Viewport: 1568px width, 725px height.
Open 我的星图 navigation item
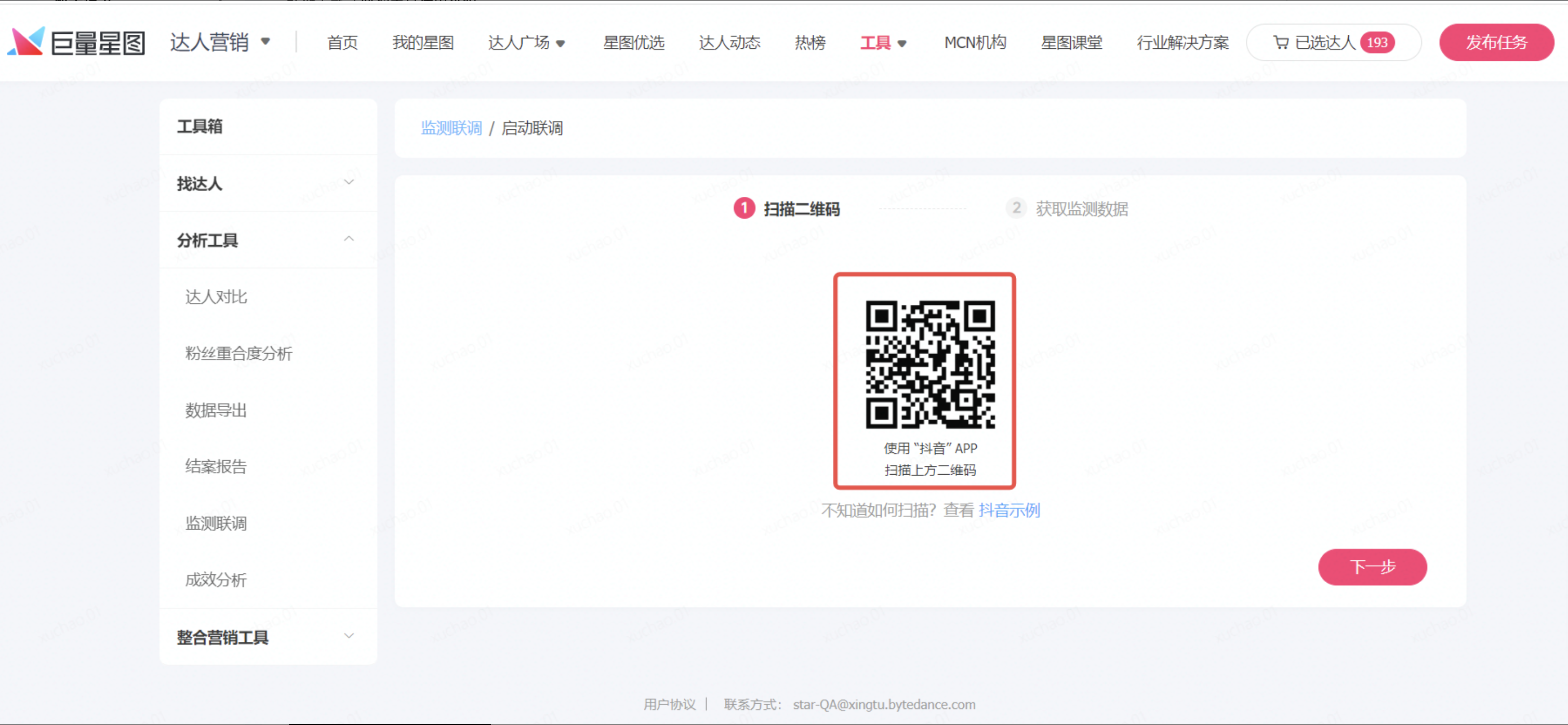tap(422, 43)
